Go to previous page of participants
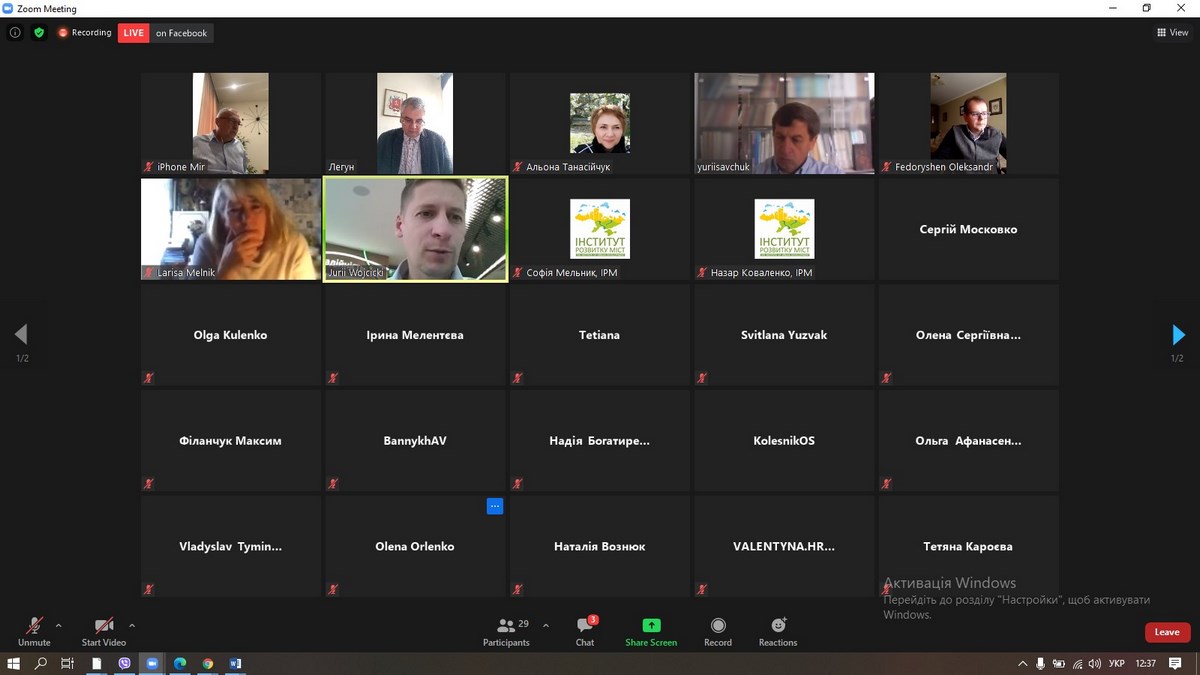Viewport: 1200px width, 675px height. [21, 335]
